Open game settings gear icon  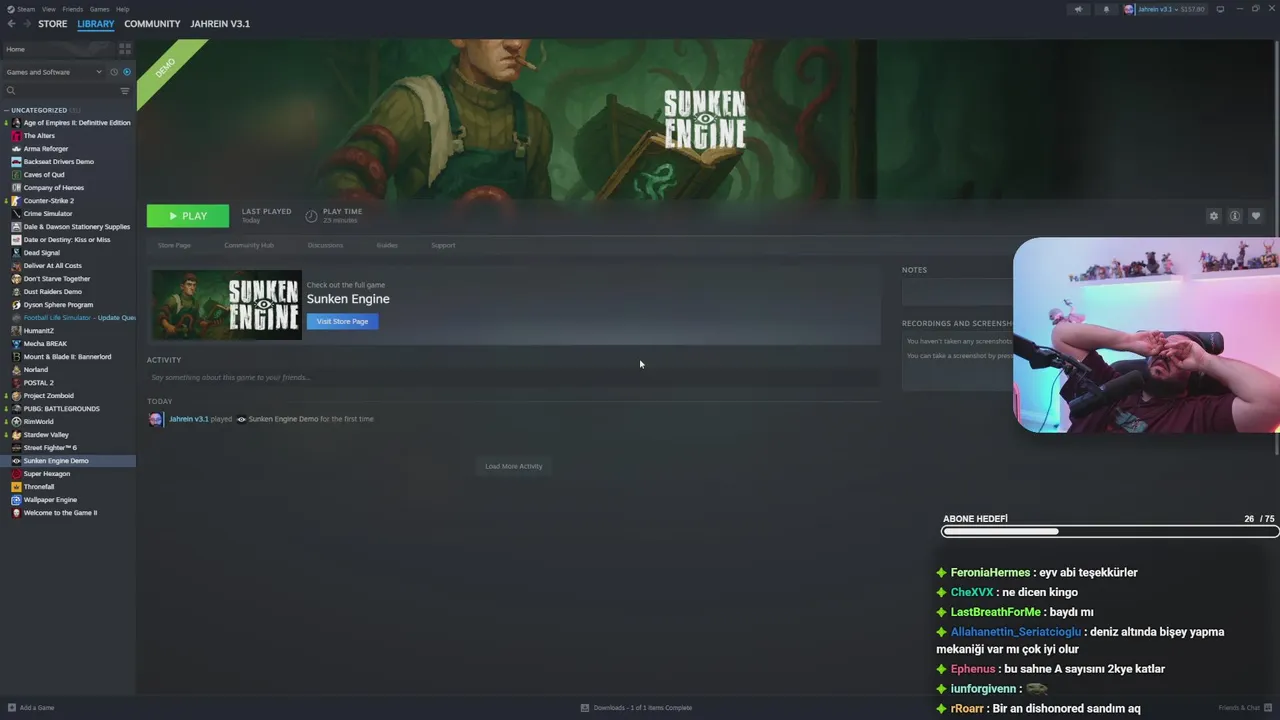(x=1214, y=216)
